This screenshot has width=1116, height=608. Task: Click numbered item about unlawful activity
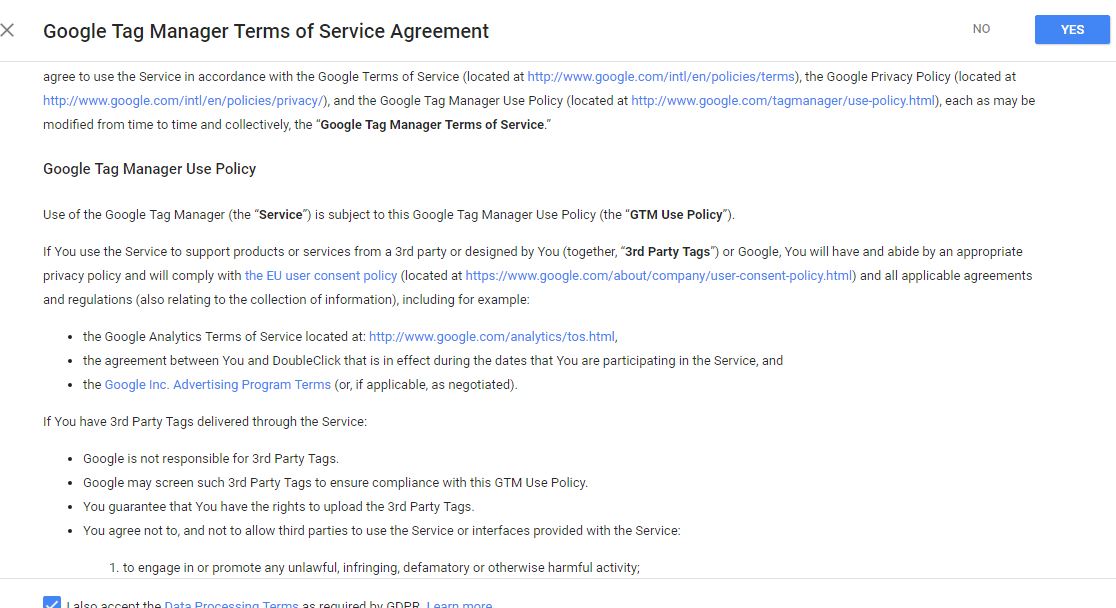pyautogui.click(x=380, y=568)
